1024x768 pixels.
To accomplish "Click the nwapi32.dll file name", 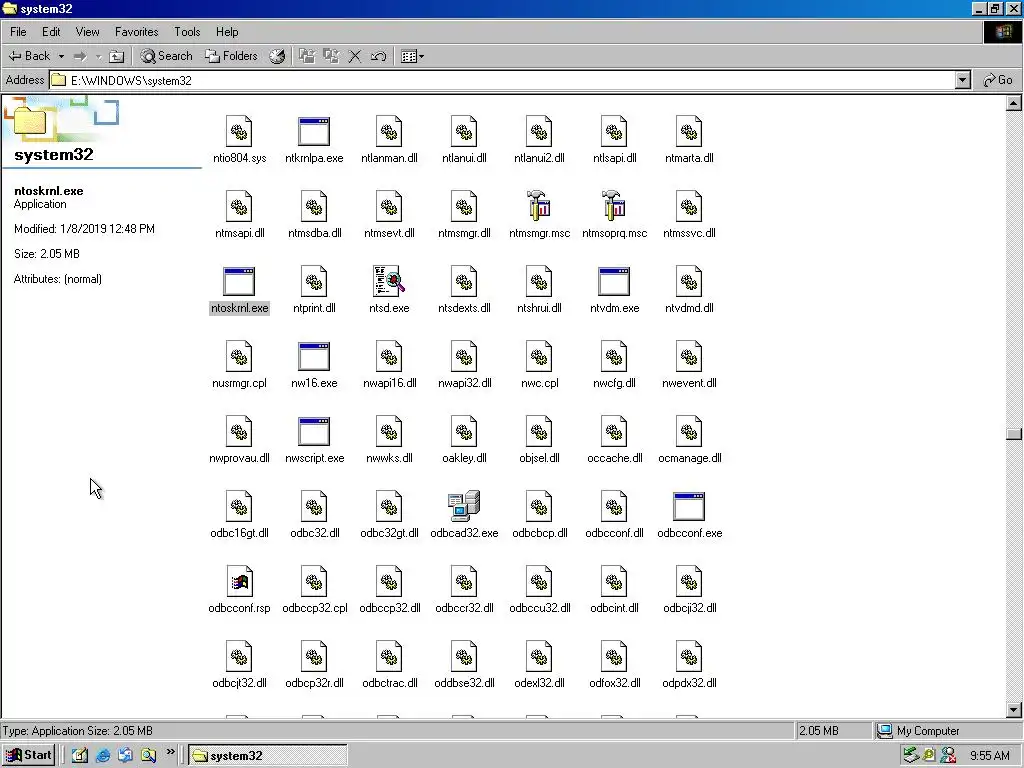I will [x=464, y=383].
